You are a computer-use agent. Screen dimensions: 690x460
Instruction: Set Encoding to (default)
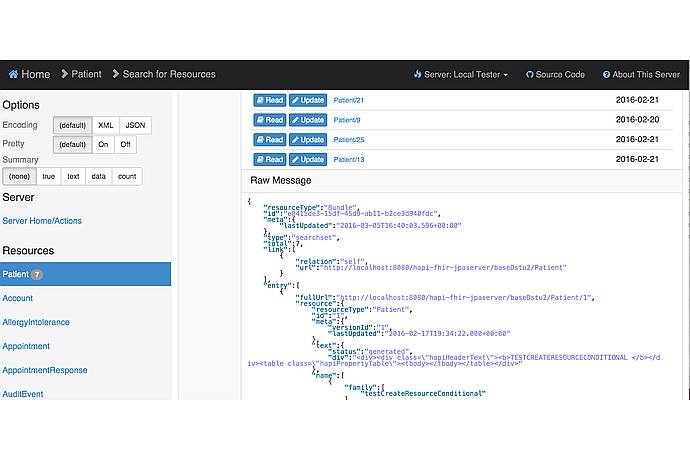73,125
